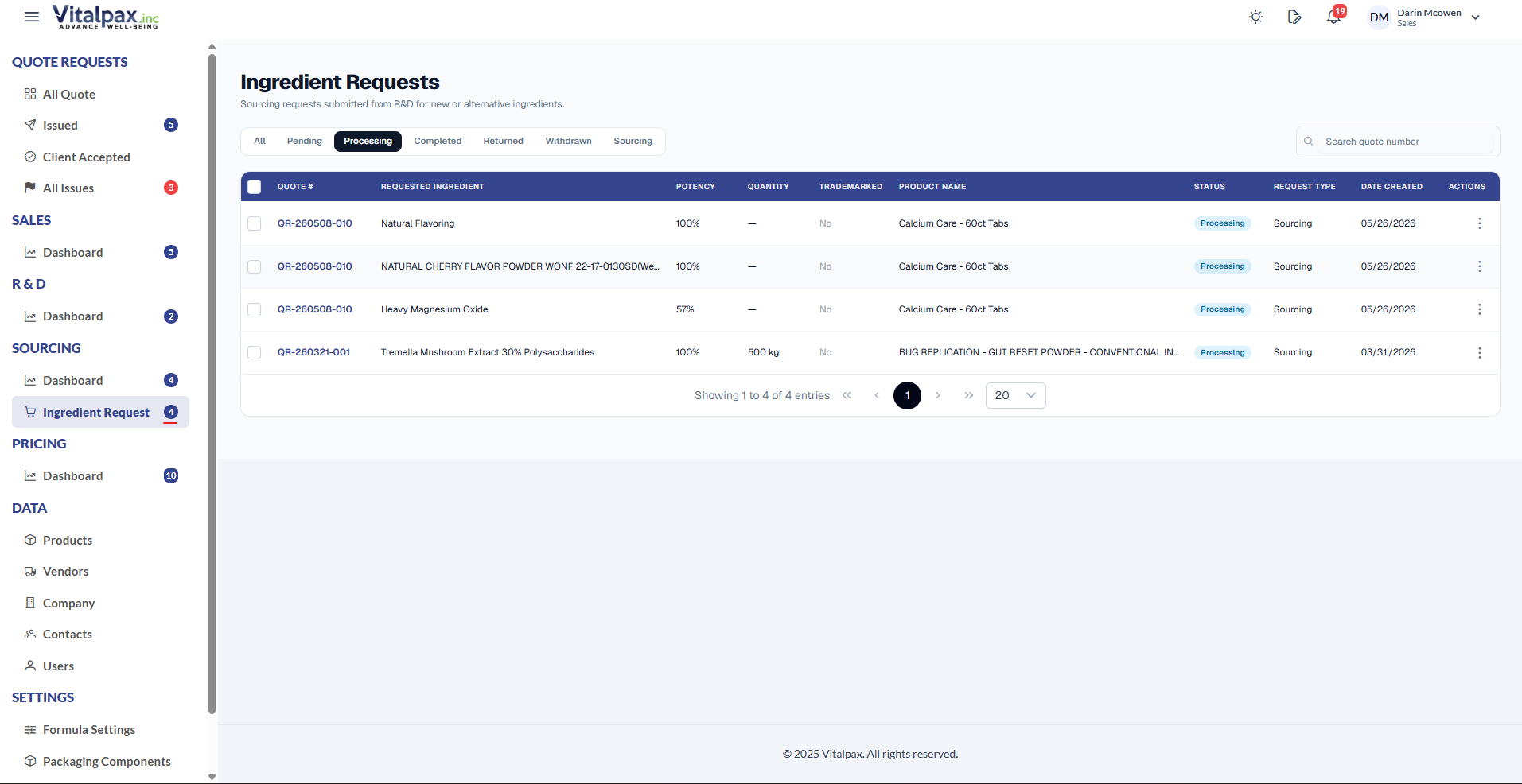Image resolution: width=1522 pixels, height=784 pixels.
Task: Click the badge 10 beside Pricing Dashboard
Action: [171, 475]
